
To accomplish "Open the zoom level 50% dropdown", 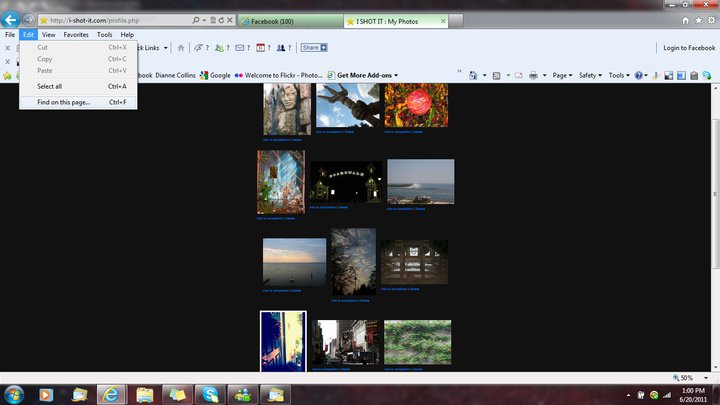I will (x=691, y=377).
